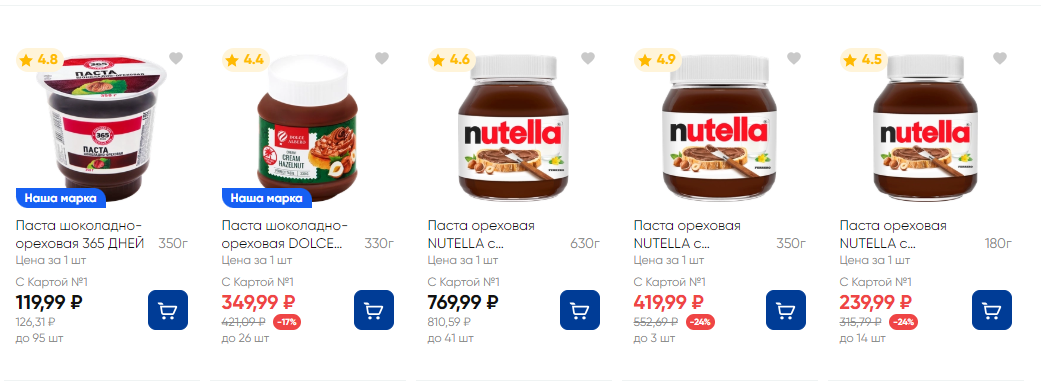View the 365 ДНЕЙ paste product image
The height and width of the screenshot is (390, 1041).
tap(100, 128)
